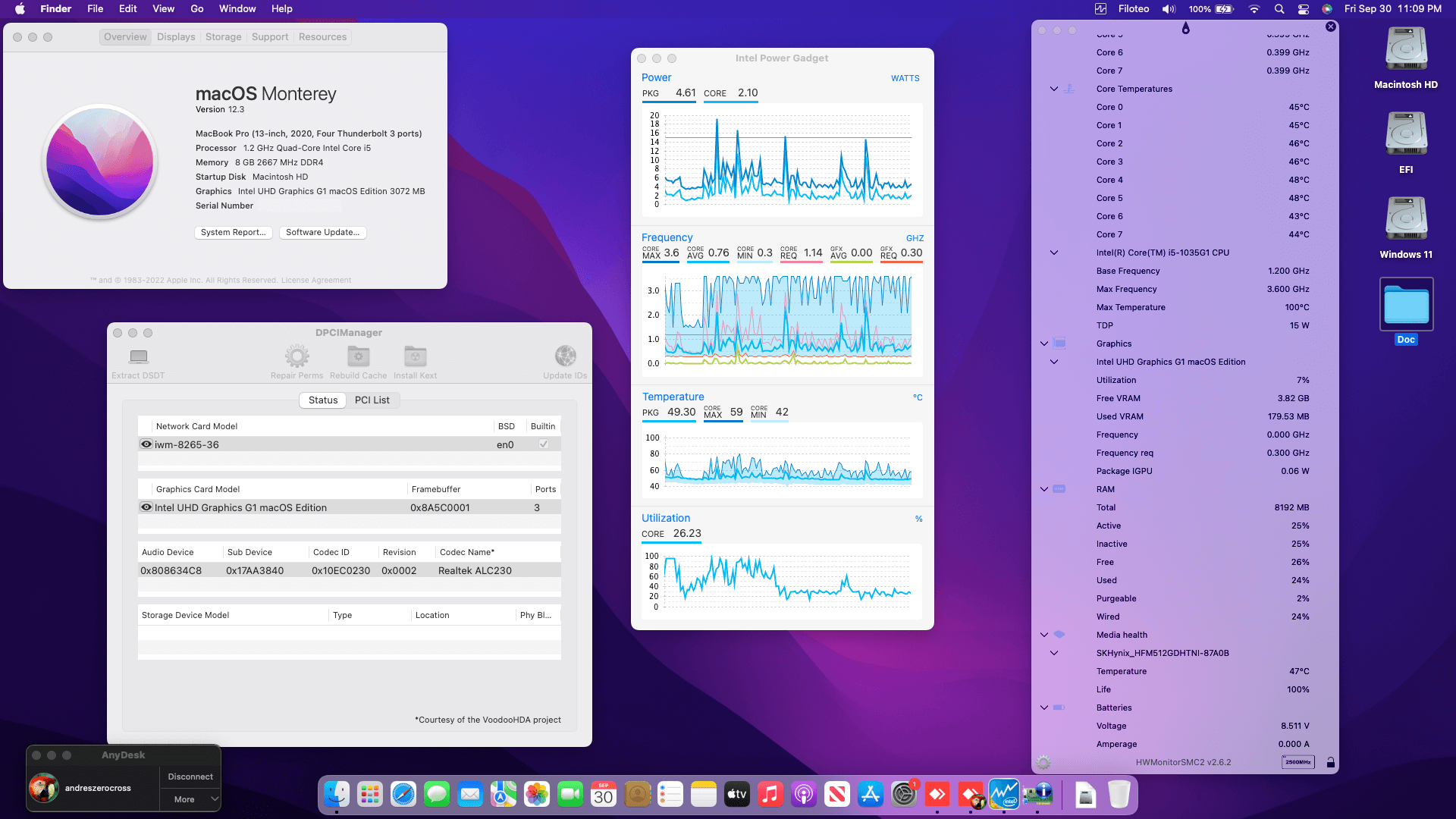Image resolution: width=1456 pixels, height=819 pixels.
Task: Click Update IDs globe icon in DPCIManager
Action: pyautogui.click(x=565, y=356)
